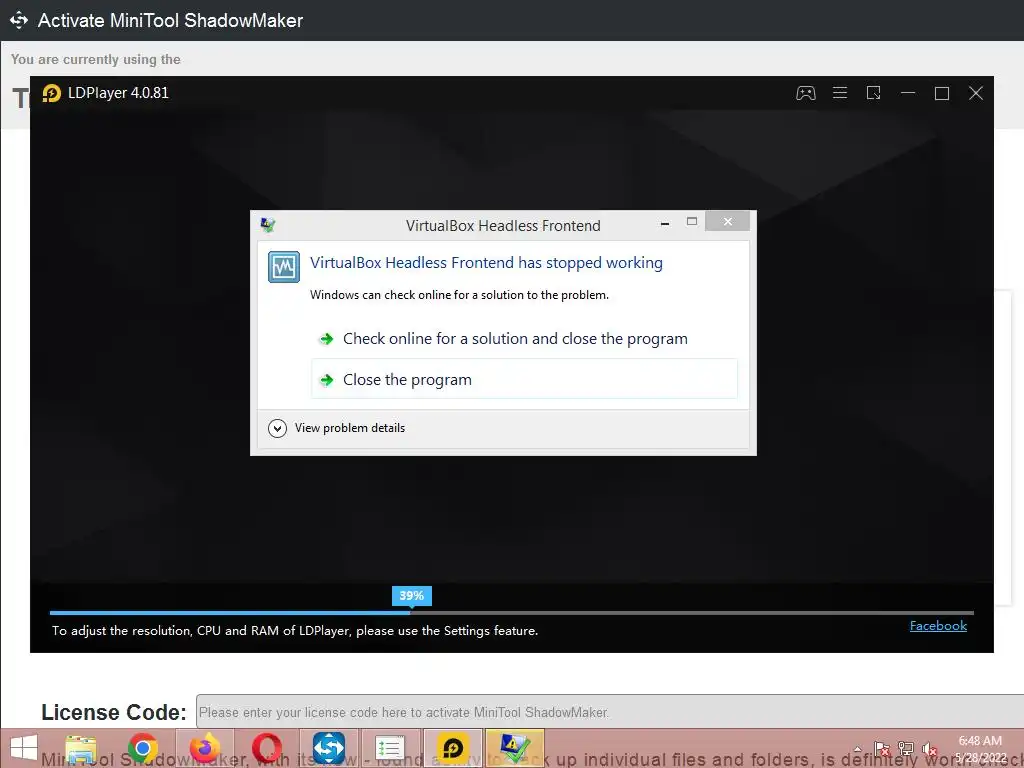Click the crash report monitor icon
Screen dimensions: 1024x768
pos(284,267)
